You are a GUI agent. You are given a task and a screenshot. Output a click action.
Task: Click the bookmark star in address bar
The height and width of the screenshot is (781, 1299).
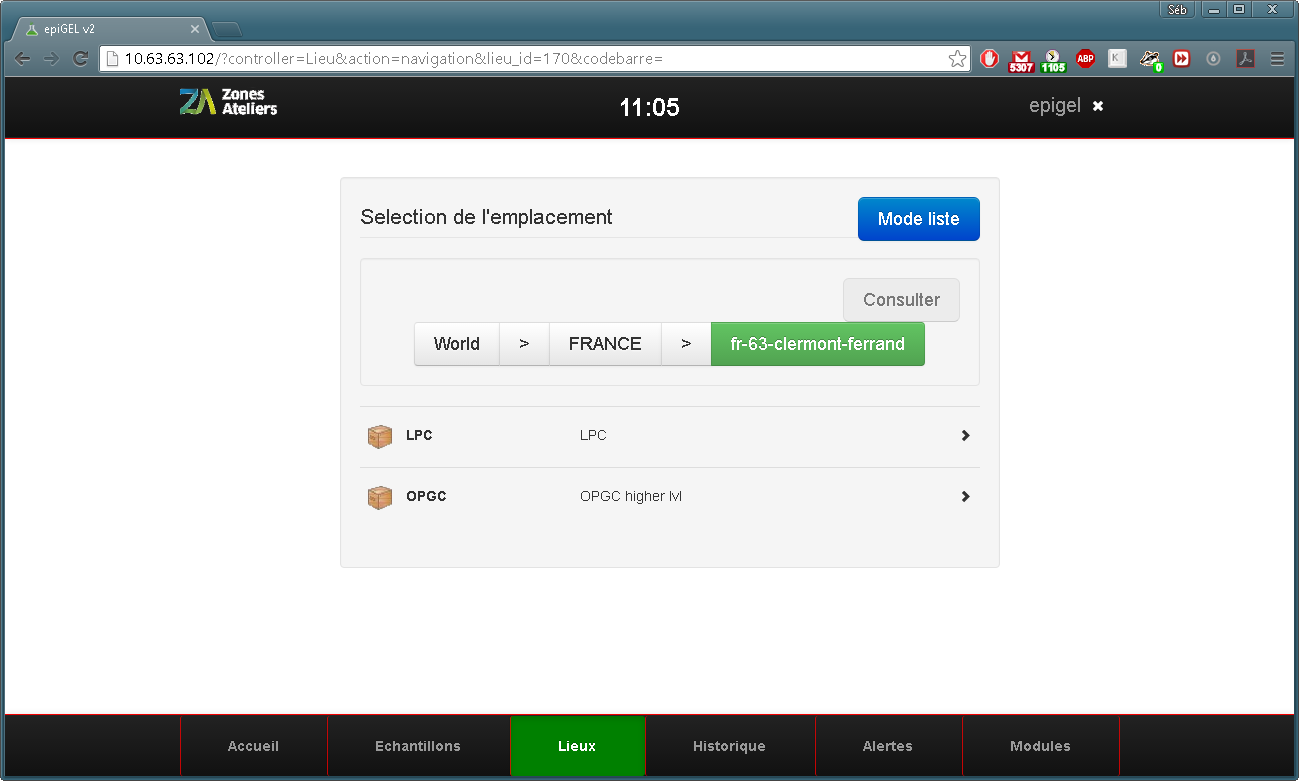(x=957, y=59)
